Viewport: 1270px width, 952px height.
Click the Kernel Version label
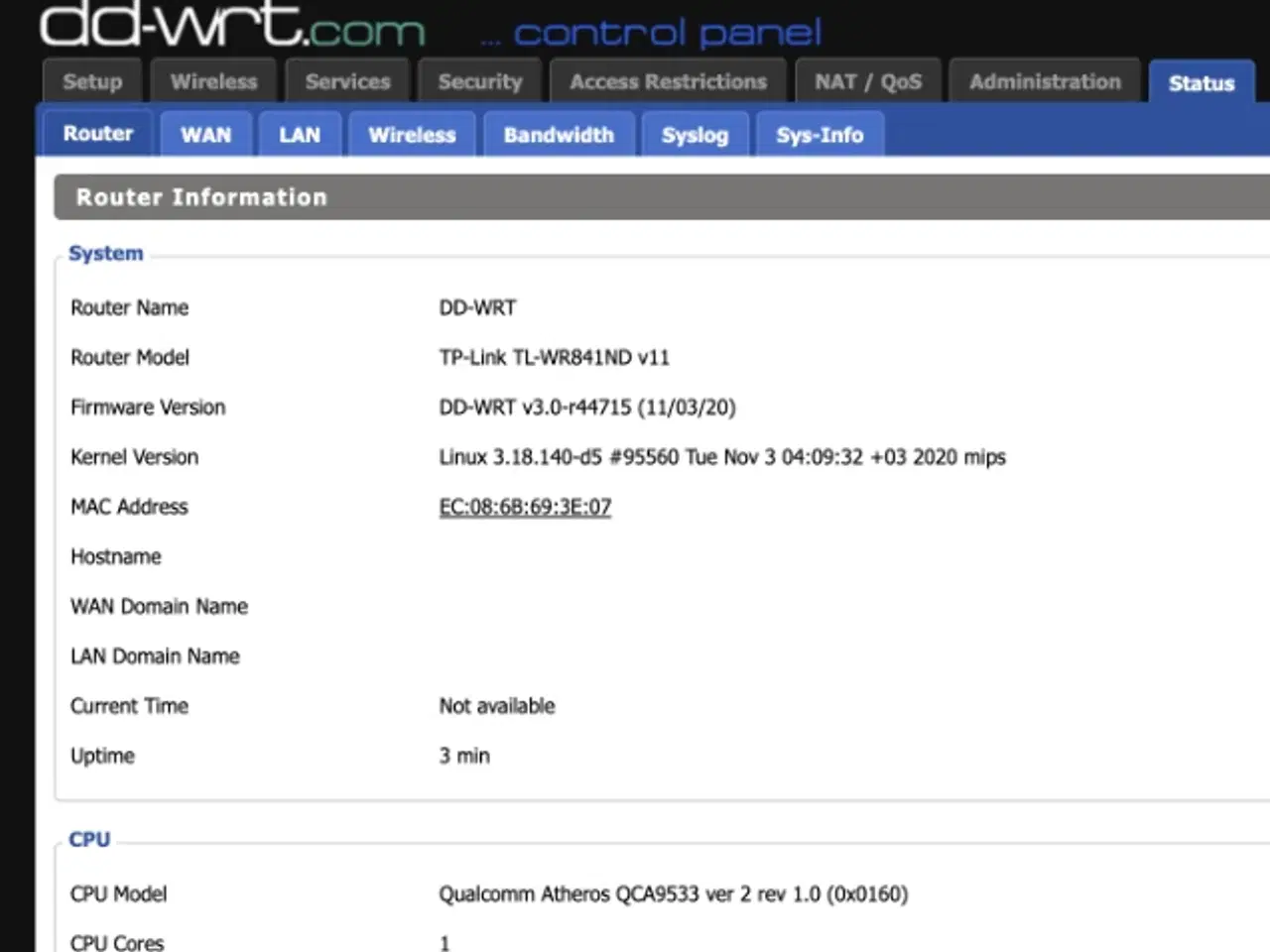(x=134, y=457)
